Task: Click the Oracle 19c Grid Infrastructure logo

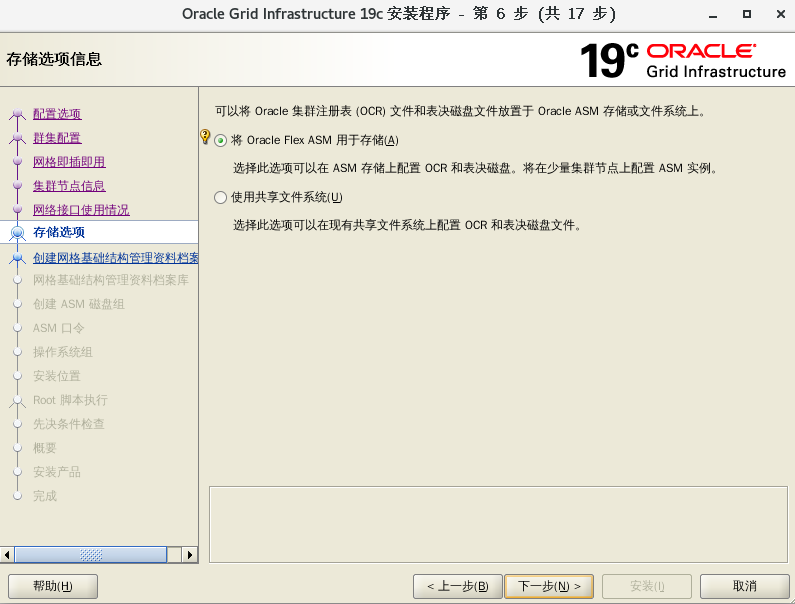Action: (682, 61)
